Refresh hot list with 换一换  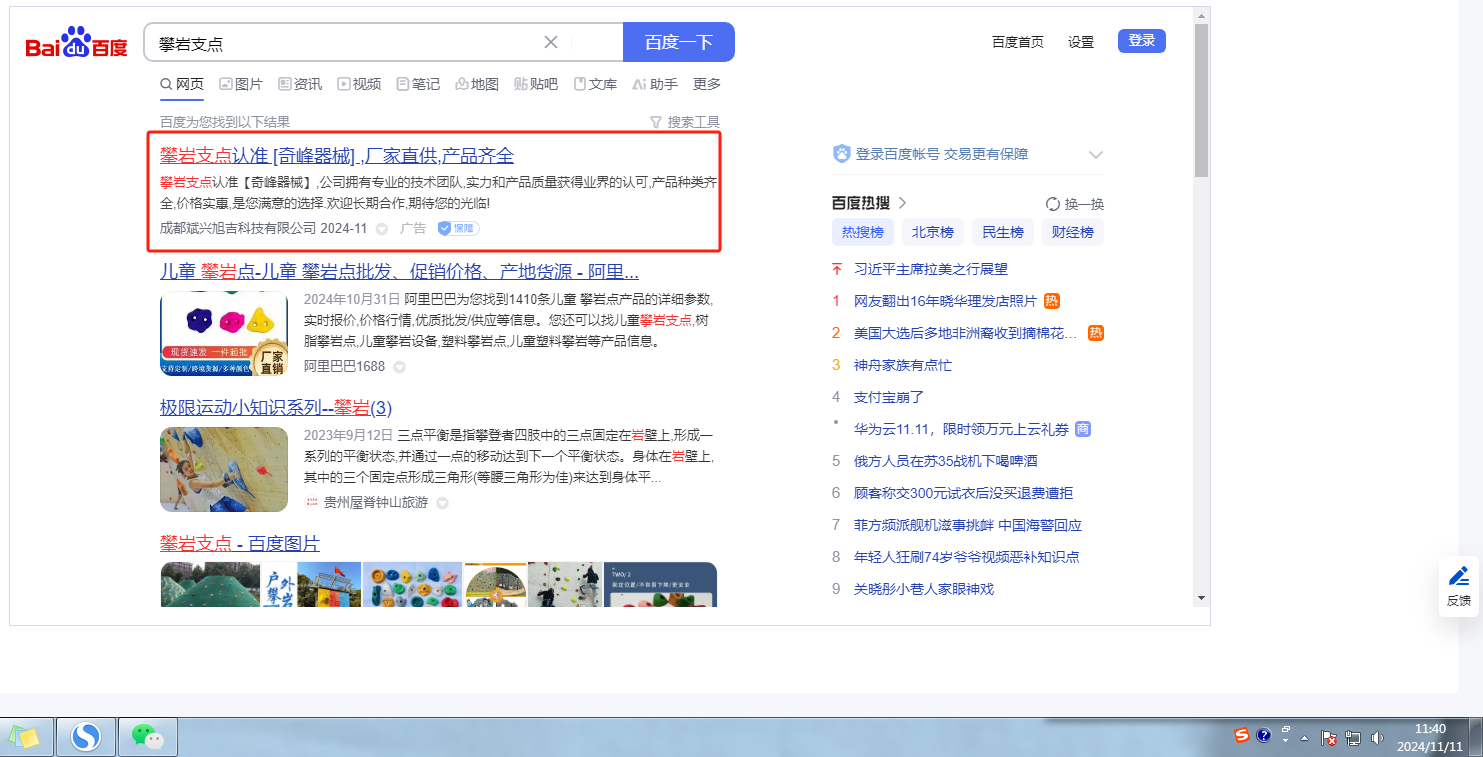(1075, 204)
